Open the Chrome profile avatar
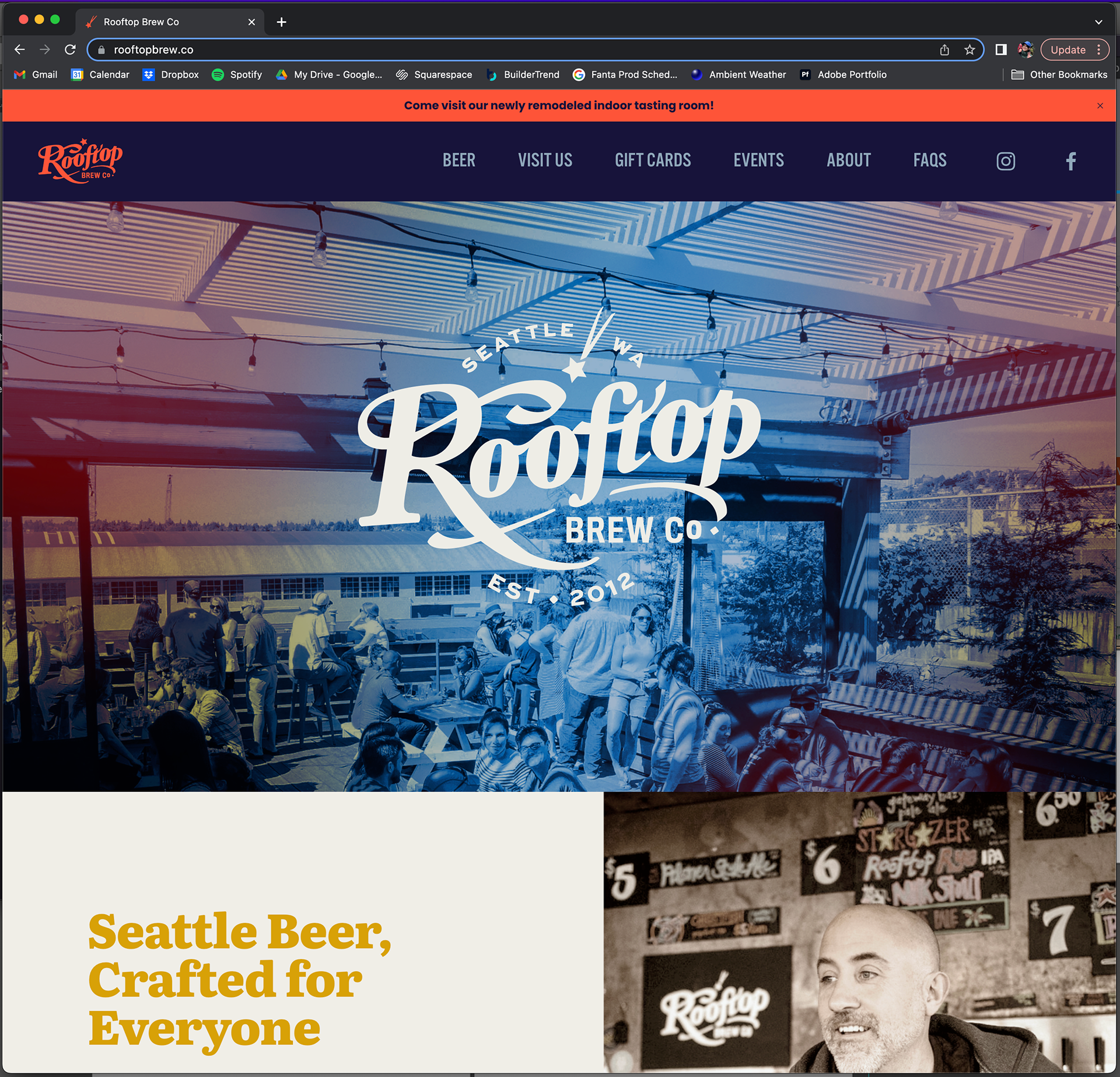 (x=1025, y=50)
